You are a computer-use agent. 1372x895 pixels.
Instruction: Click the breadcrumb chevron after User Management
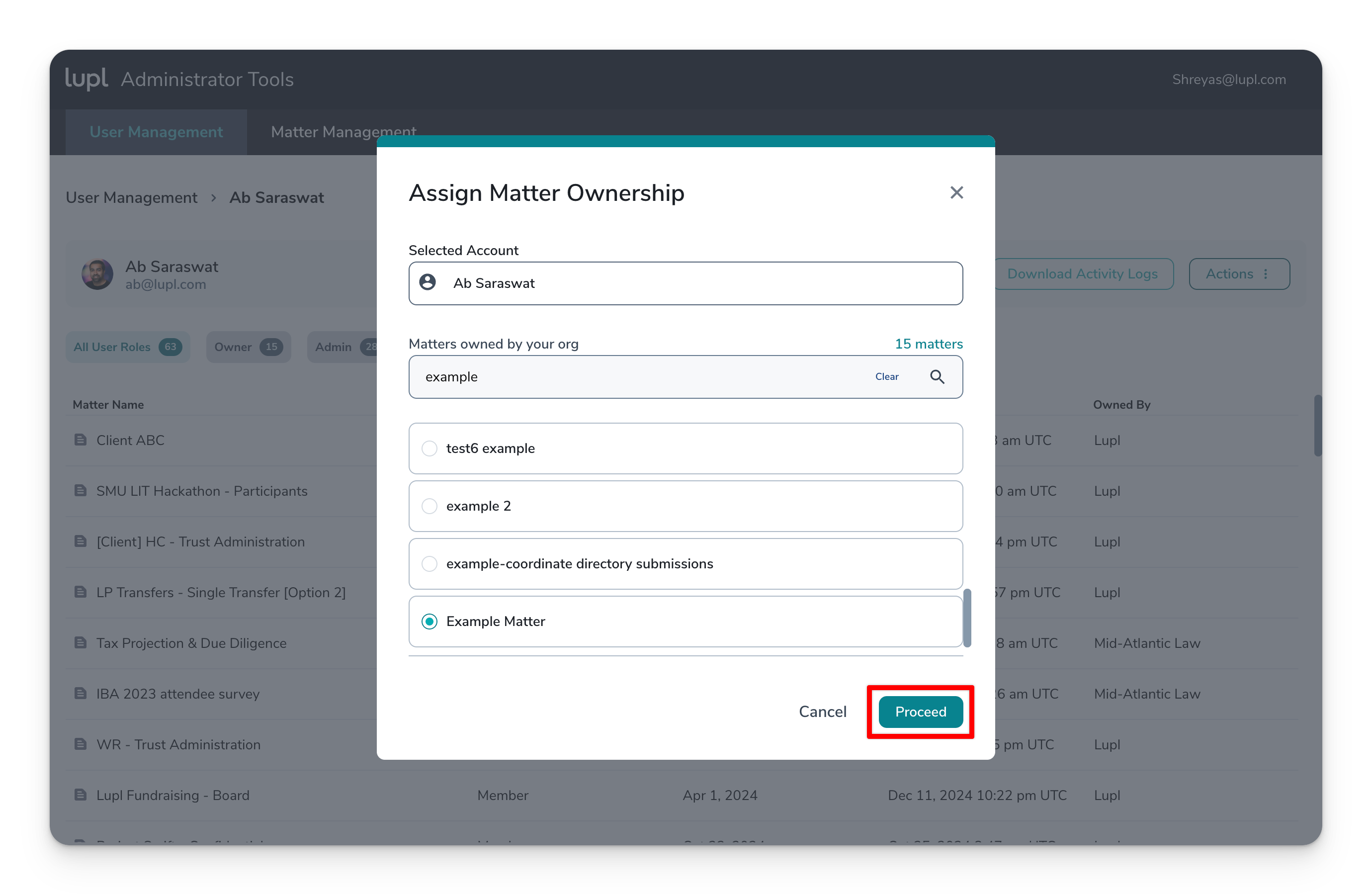[x=213, y=198]
